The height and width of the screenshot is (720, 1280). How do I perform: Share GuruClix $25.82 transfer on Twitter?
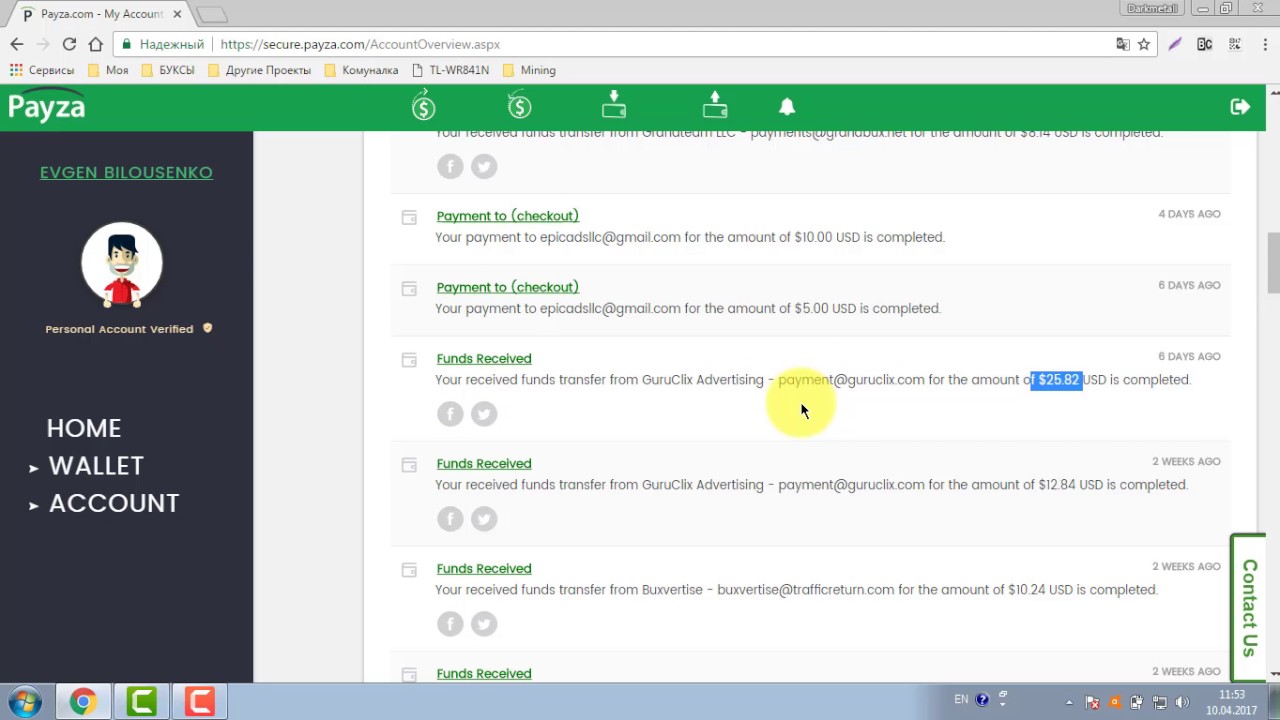point(484,414)
